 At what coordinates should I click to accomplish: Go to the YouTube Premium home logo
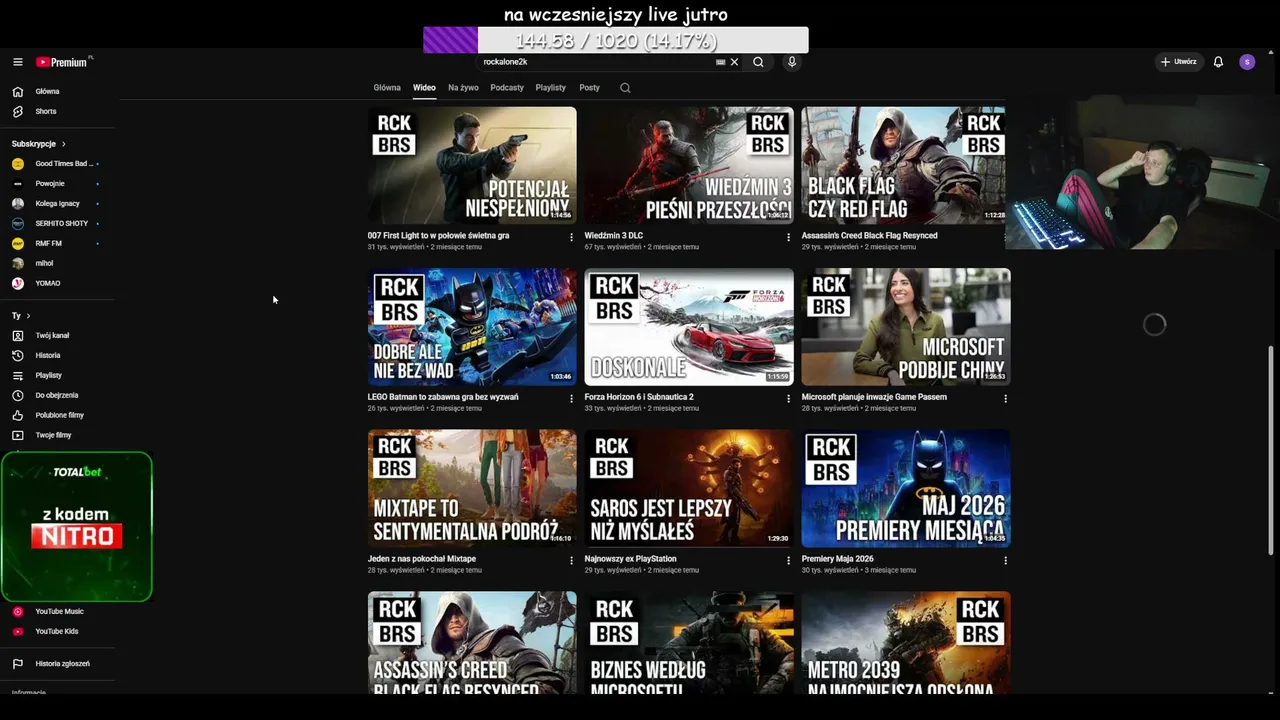64,62
